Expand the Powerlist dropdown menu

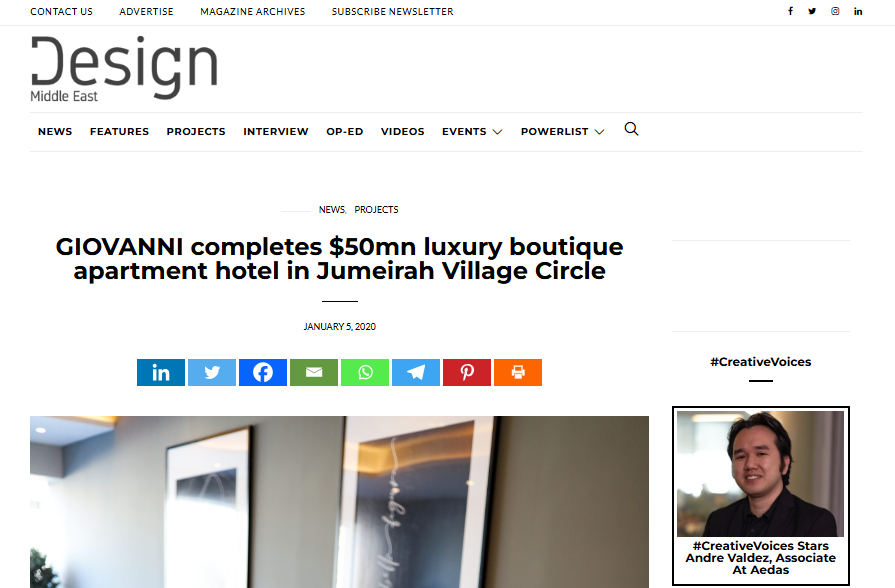pos(562,131)
